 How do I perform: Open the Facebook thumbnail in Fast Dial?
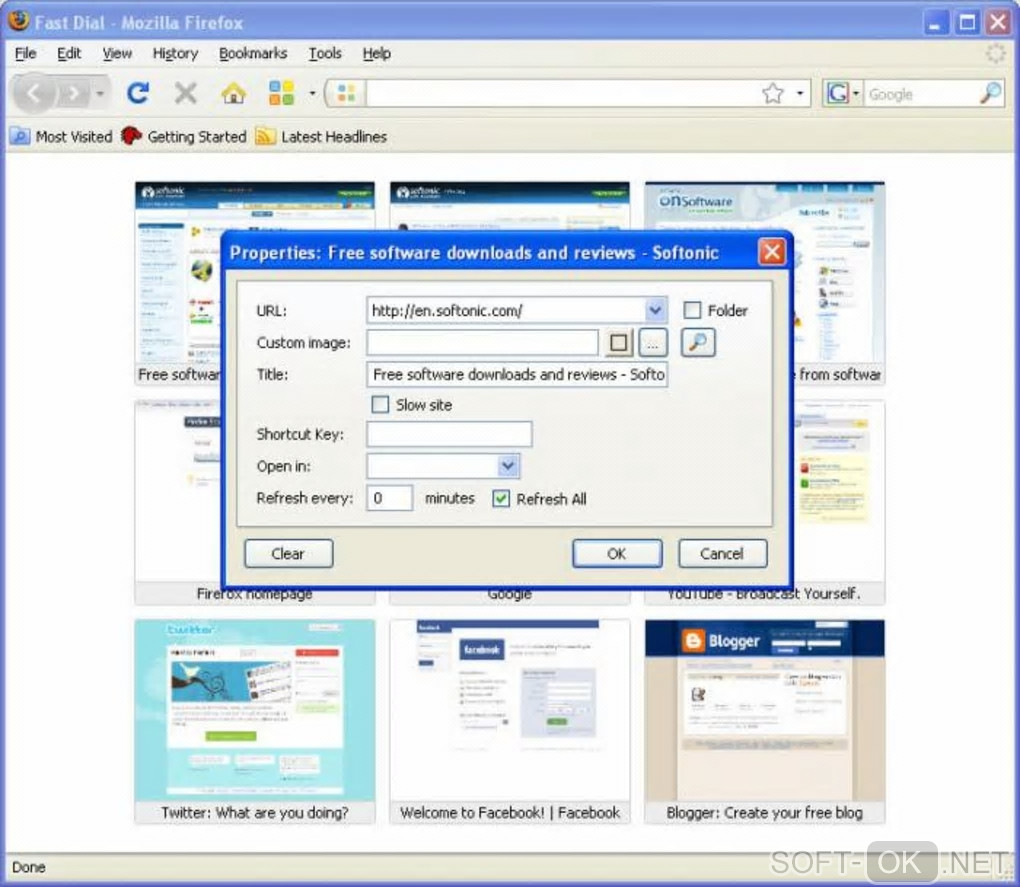point(510,710)
